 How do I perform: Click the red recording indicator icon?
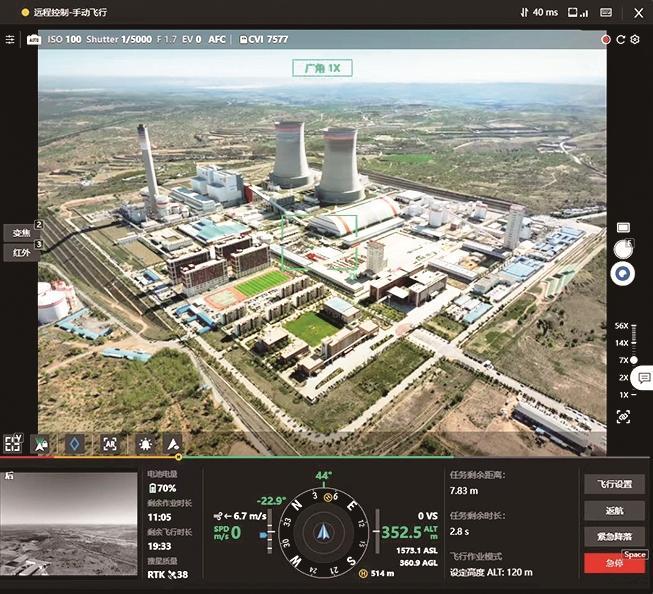point(606,39)
